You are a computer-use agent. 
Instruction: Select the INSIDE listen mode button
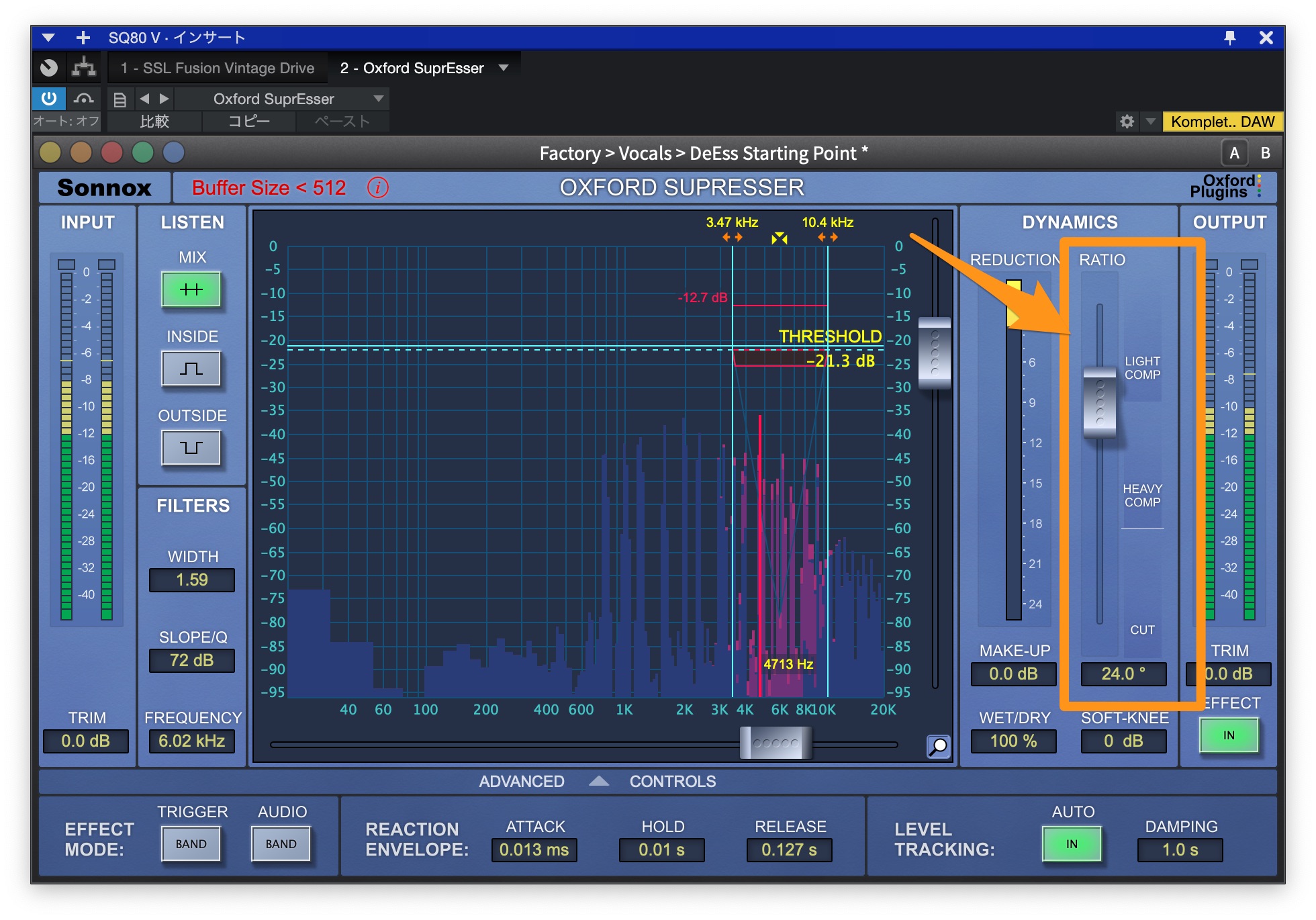tap(191, 369)
